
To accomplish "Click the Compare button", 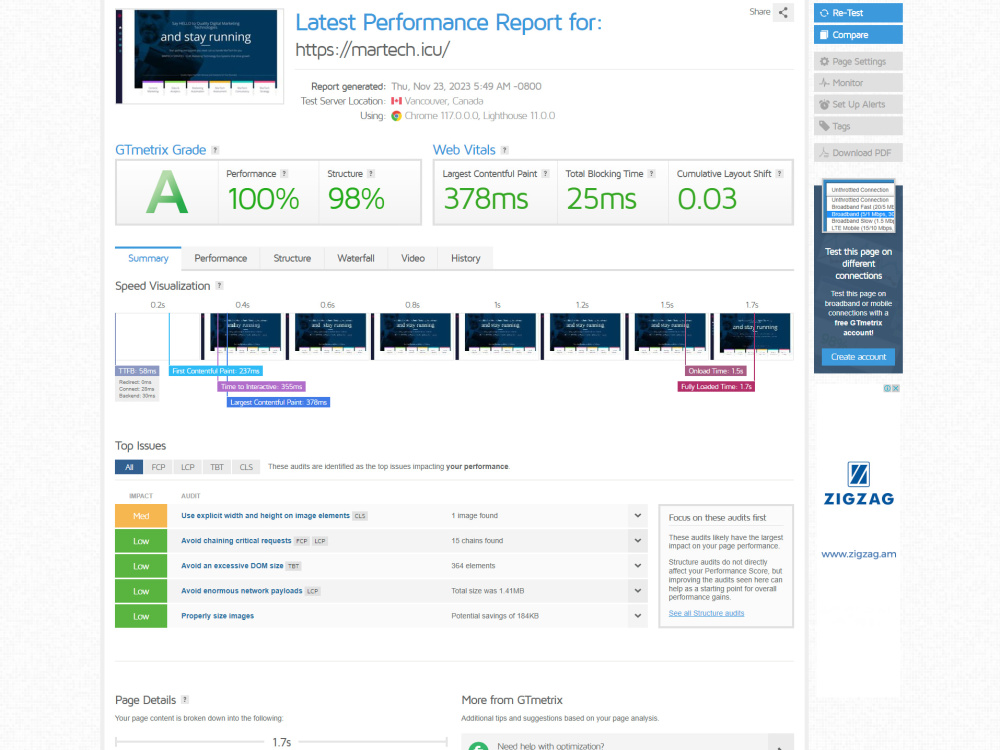I will 858,34.
